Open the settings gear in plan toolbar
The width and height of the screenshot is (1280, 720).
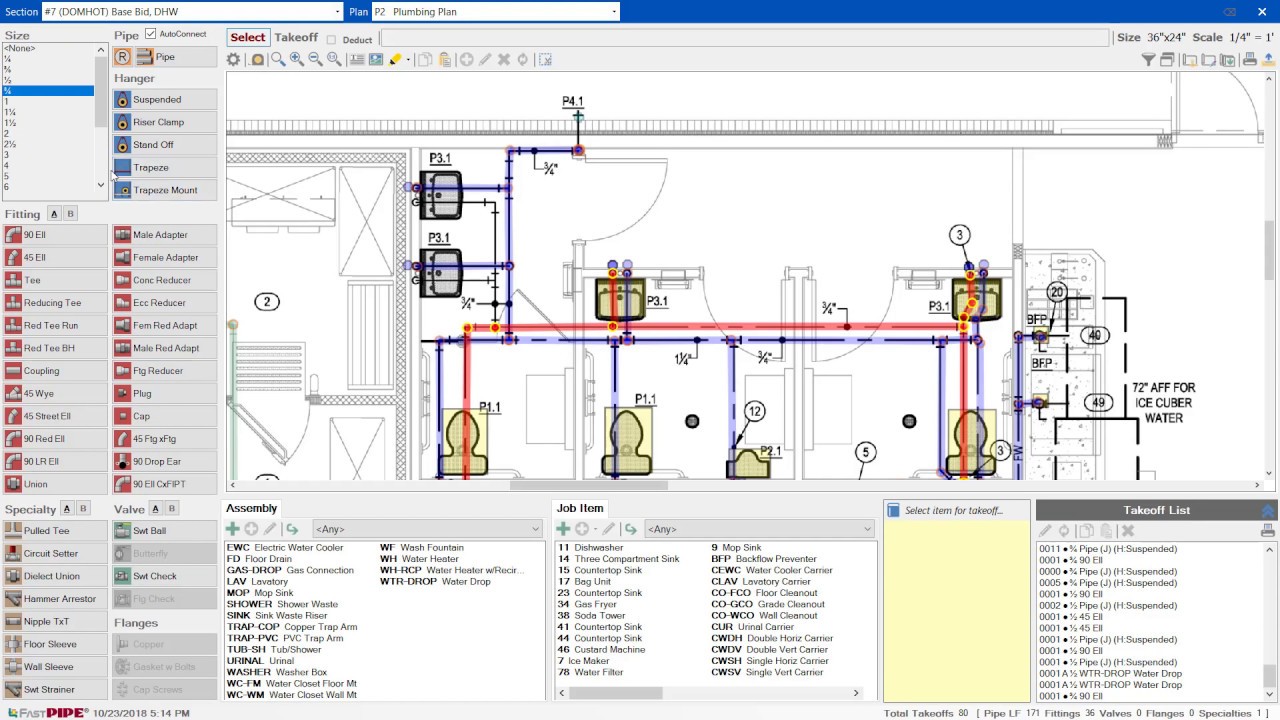233,60
